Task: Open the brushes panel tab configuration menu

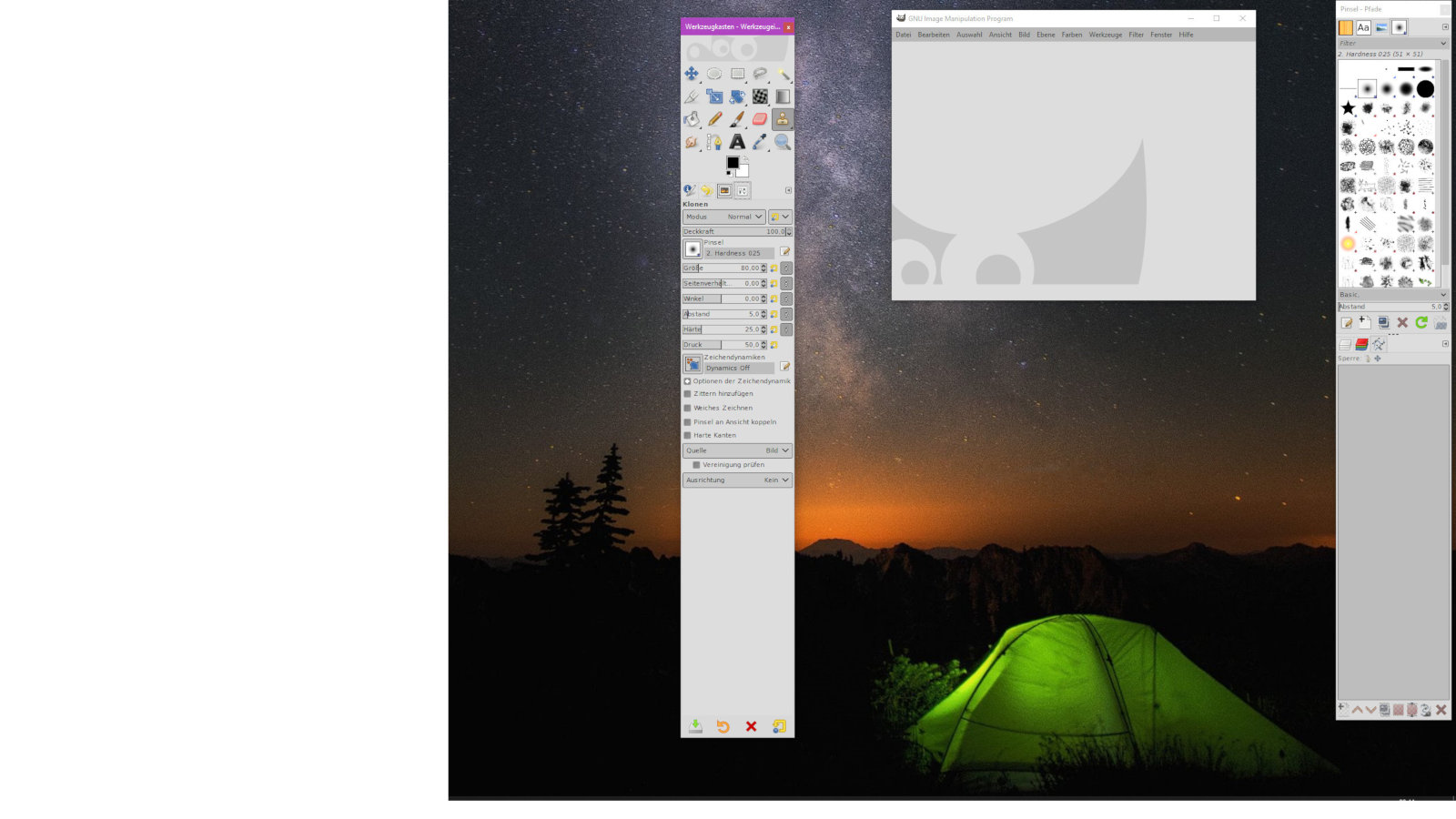Action: (1445, 27)
